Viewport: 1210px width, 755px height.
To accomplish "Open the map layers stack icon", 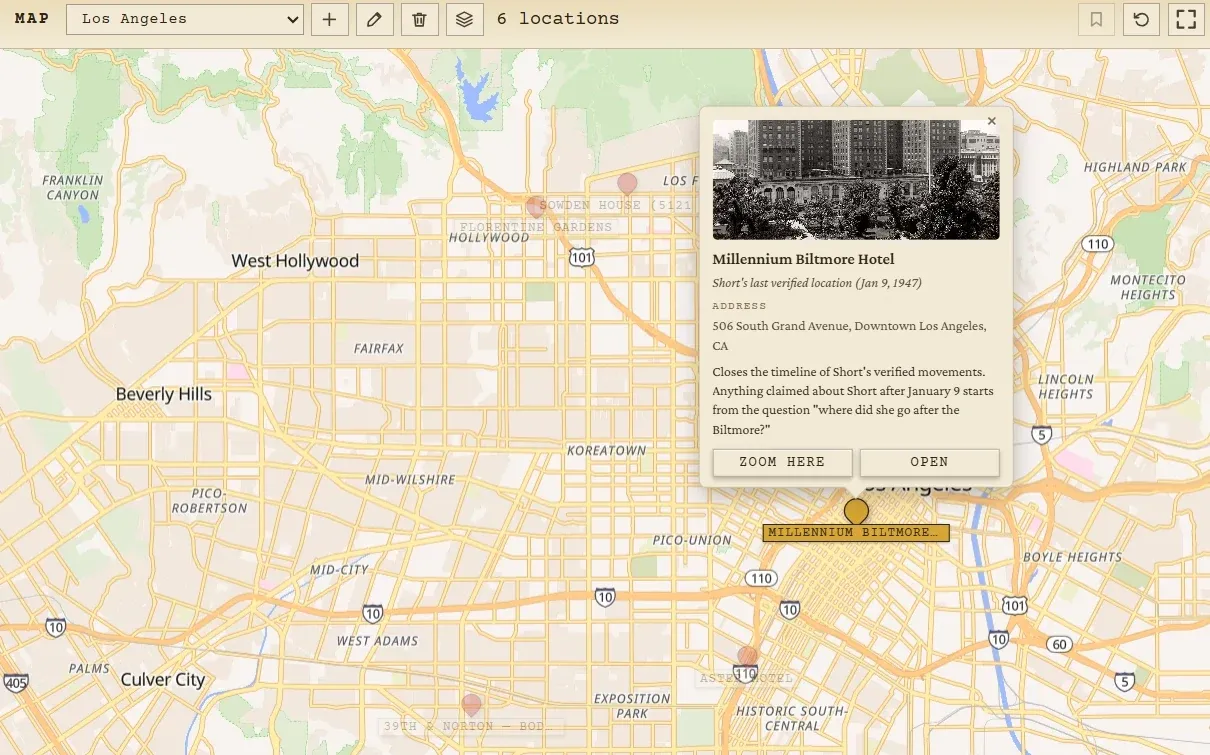I will tap(465, 19).
